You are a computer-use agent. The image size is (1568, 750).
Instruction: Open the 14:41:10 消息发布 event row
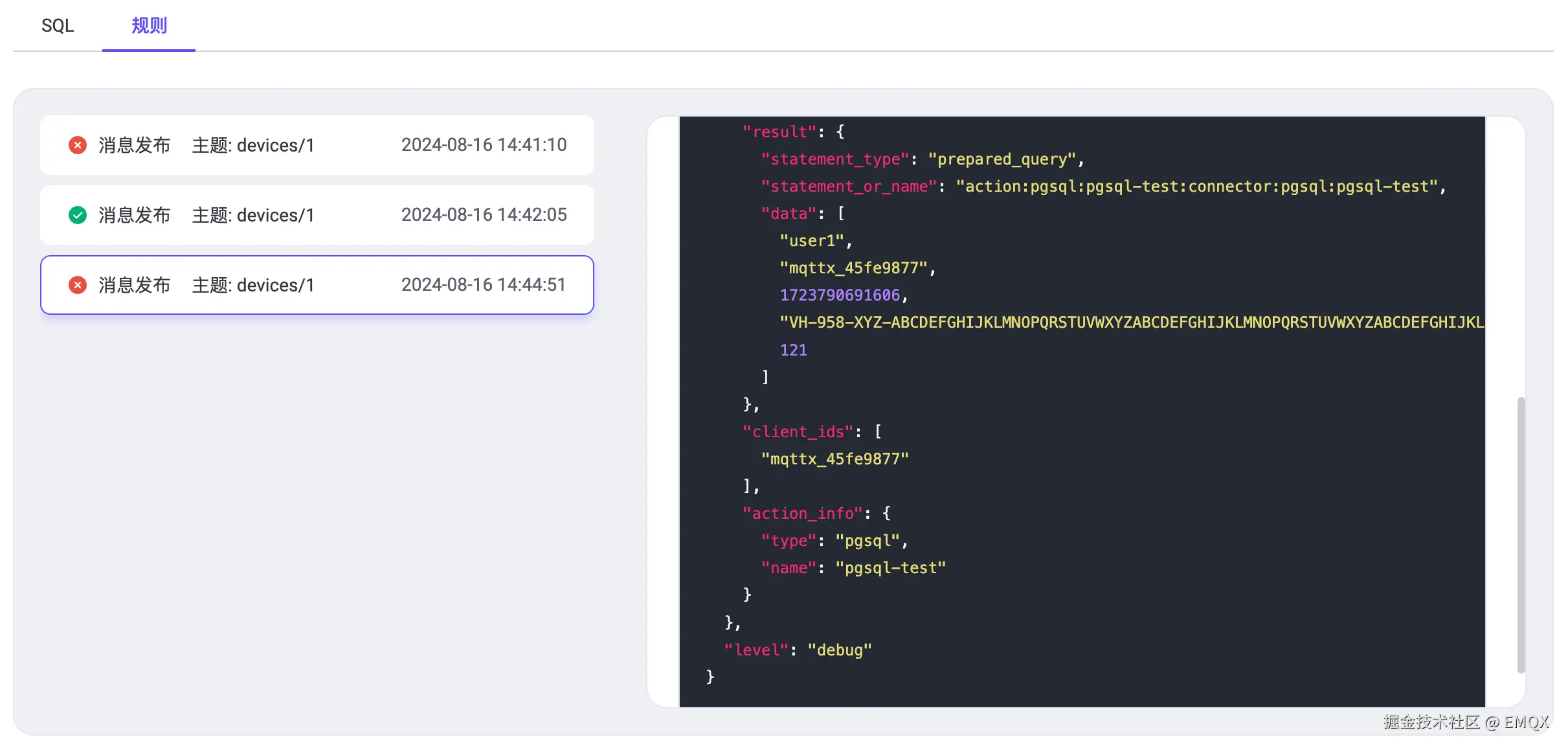[317, 145]
